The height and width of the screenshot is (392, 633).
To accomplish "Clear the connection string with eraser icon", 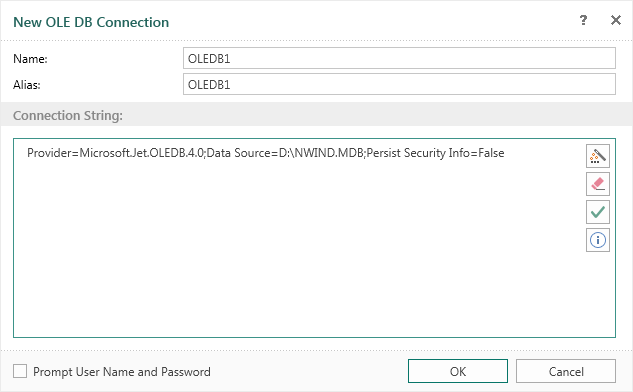I will (597, 184).
